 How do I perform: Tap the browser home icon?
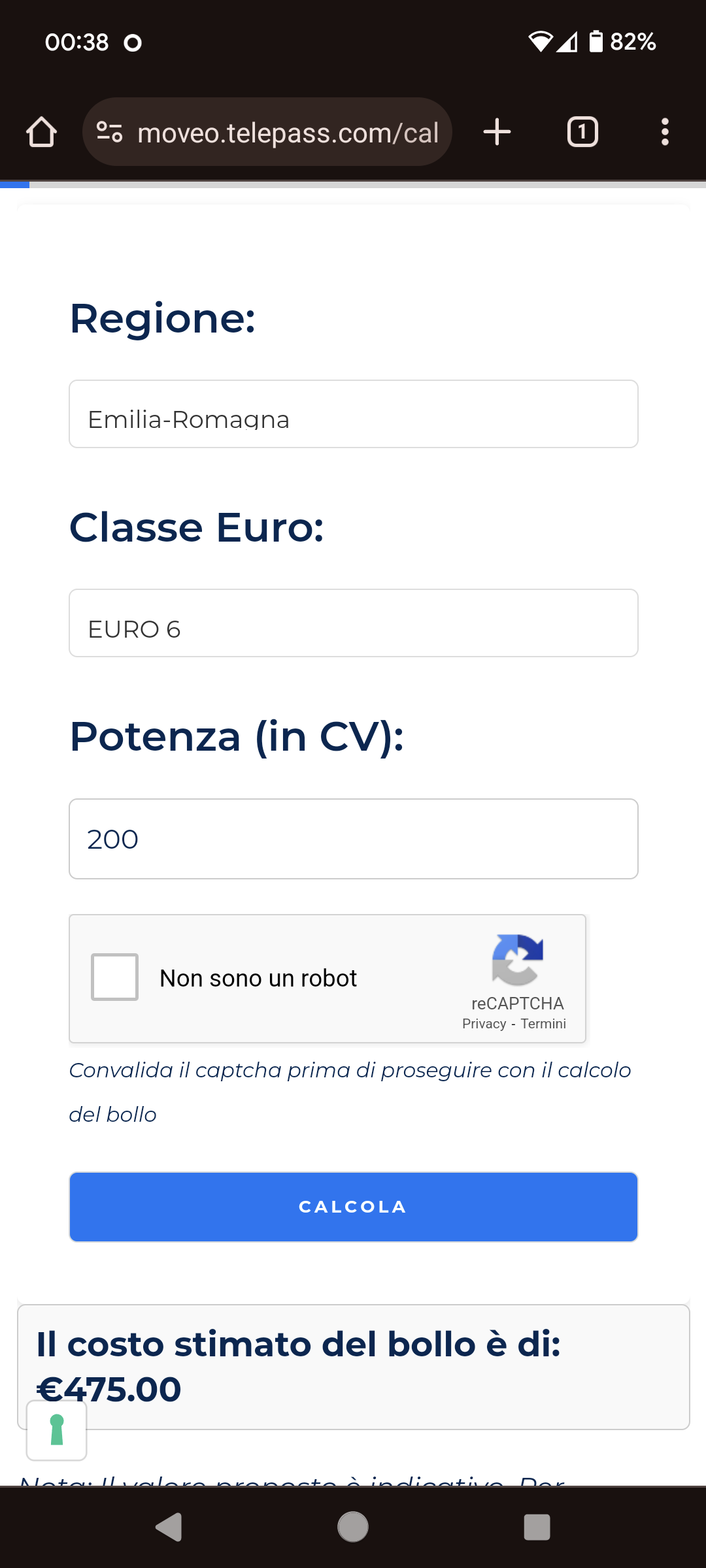41,132
